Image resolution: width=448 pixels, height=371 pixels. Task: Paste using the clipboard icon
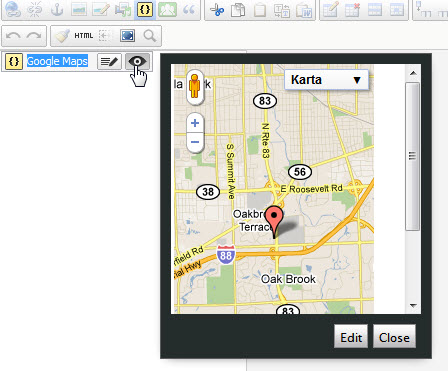[260, 10]
